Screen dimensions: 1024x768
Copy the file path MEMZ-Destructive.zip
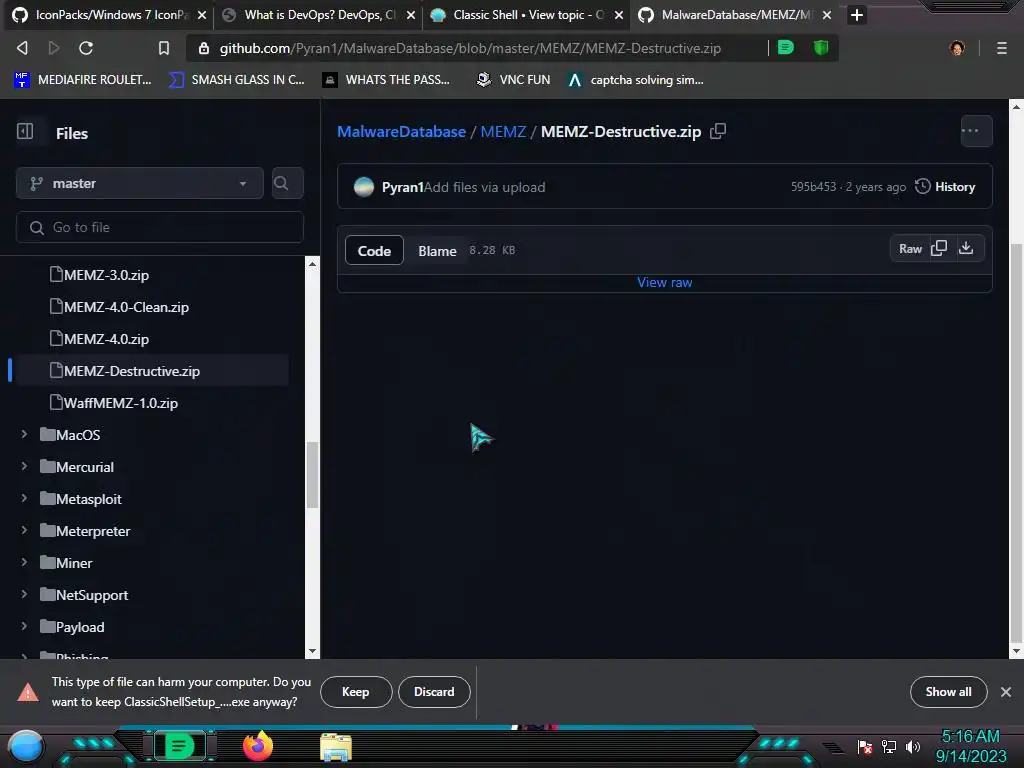point(718,131)
